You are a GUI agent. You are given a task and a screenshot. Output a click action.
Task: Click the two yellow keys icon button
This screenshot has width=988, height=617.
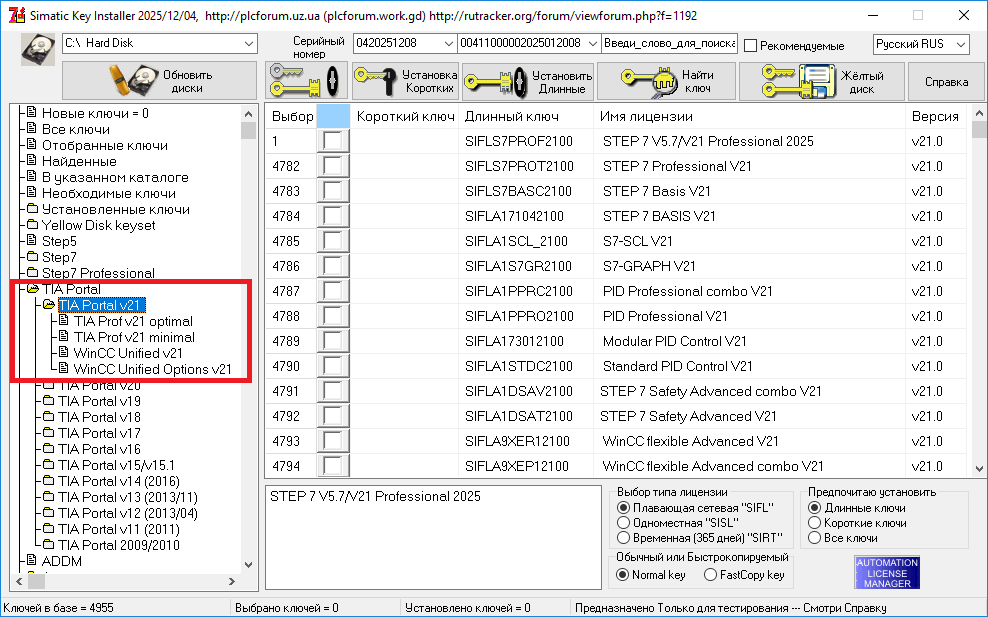306,81
